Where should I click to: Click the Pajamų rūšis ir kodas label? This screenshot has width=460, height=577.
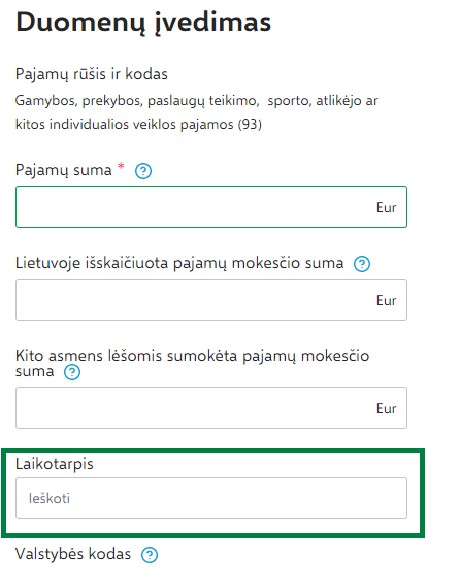pos(92,74)
